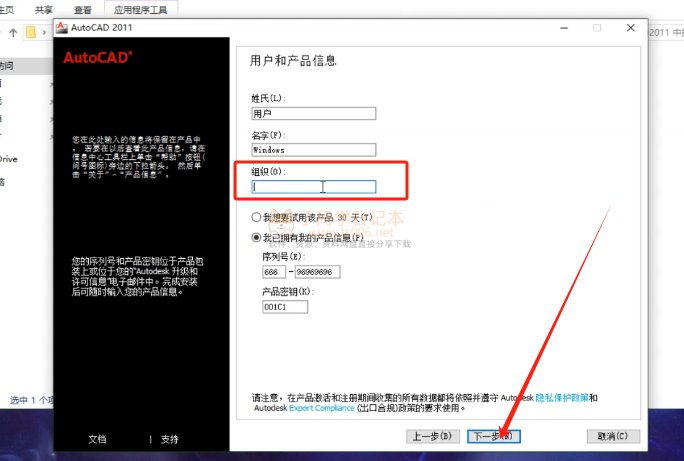Close the AutoCAD 2011 installer window
The height and width of the screenshot is (461, 684).
[x=632, y=30]
